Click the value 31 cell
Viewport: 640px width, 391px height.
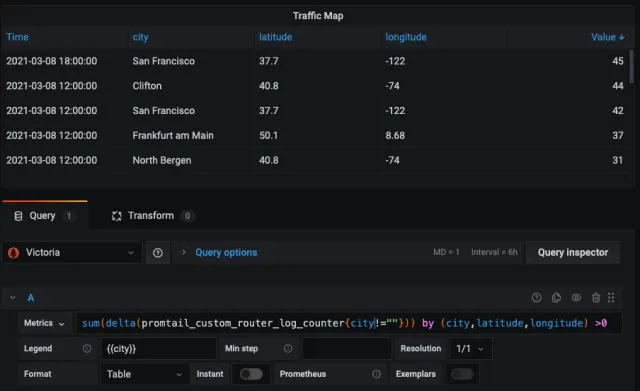pyautogui.click(x=618, y=160)
